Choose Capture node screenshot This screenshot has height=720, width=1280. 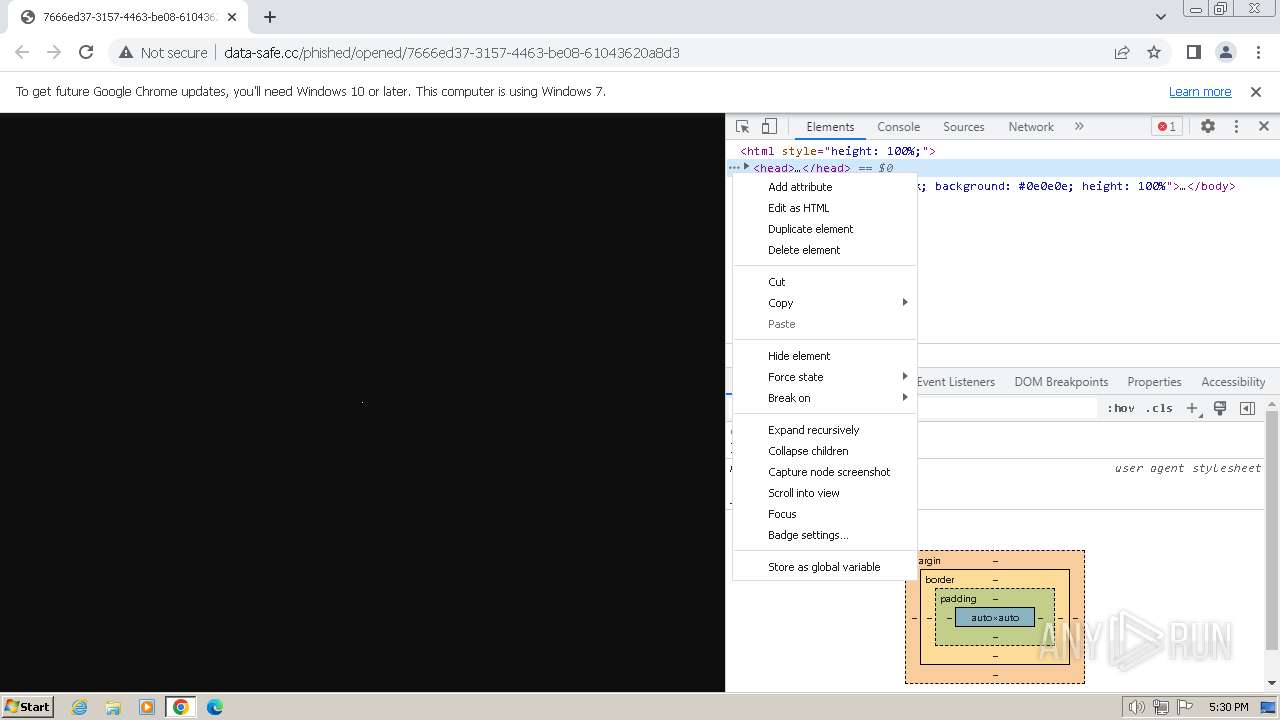(x=825, y=472)
